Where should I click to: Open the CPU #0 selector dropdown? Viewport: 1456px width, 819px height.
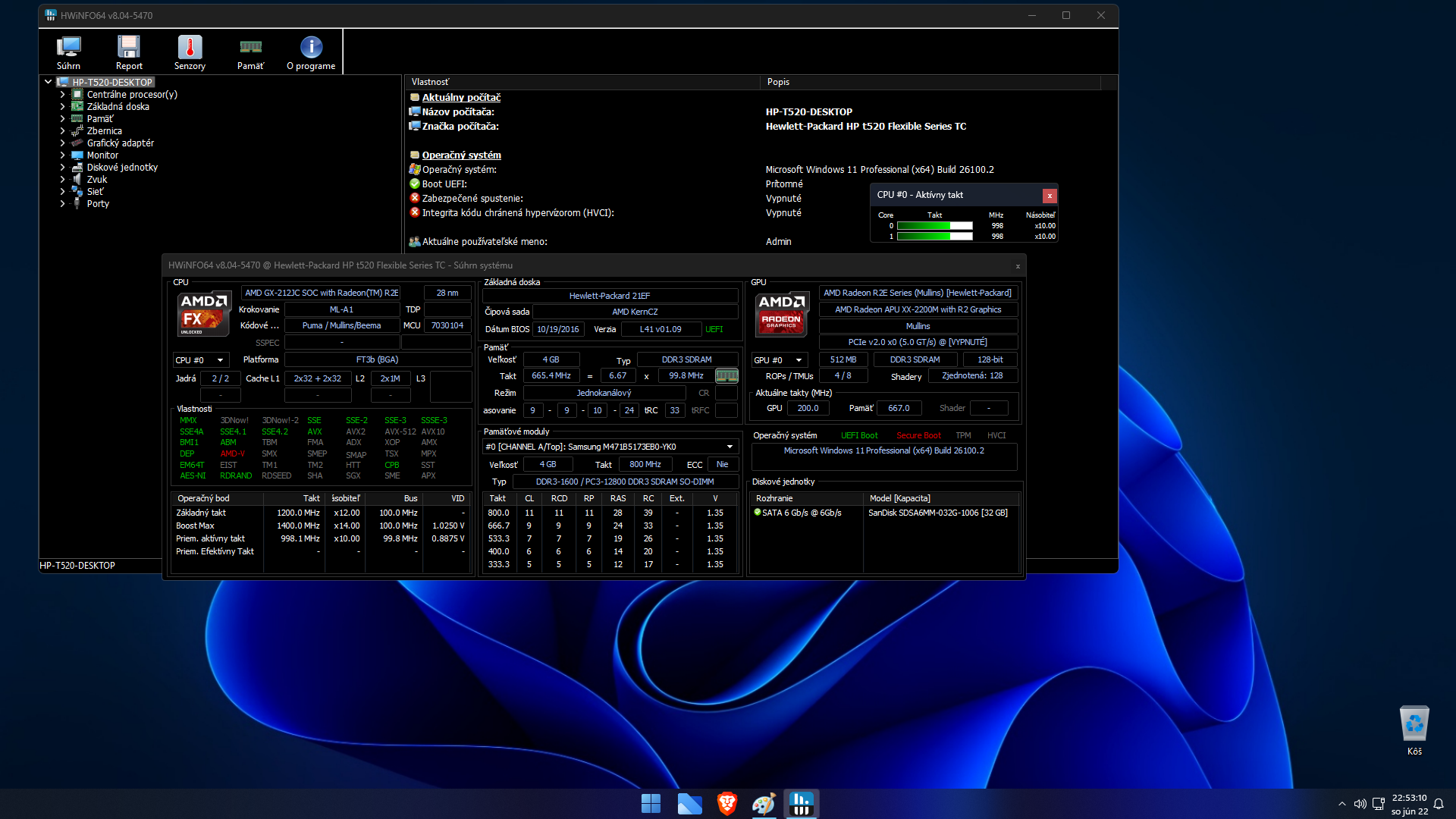[x=202, y=360]
